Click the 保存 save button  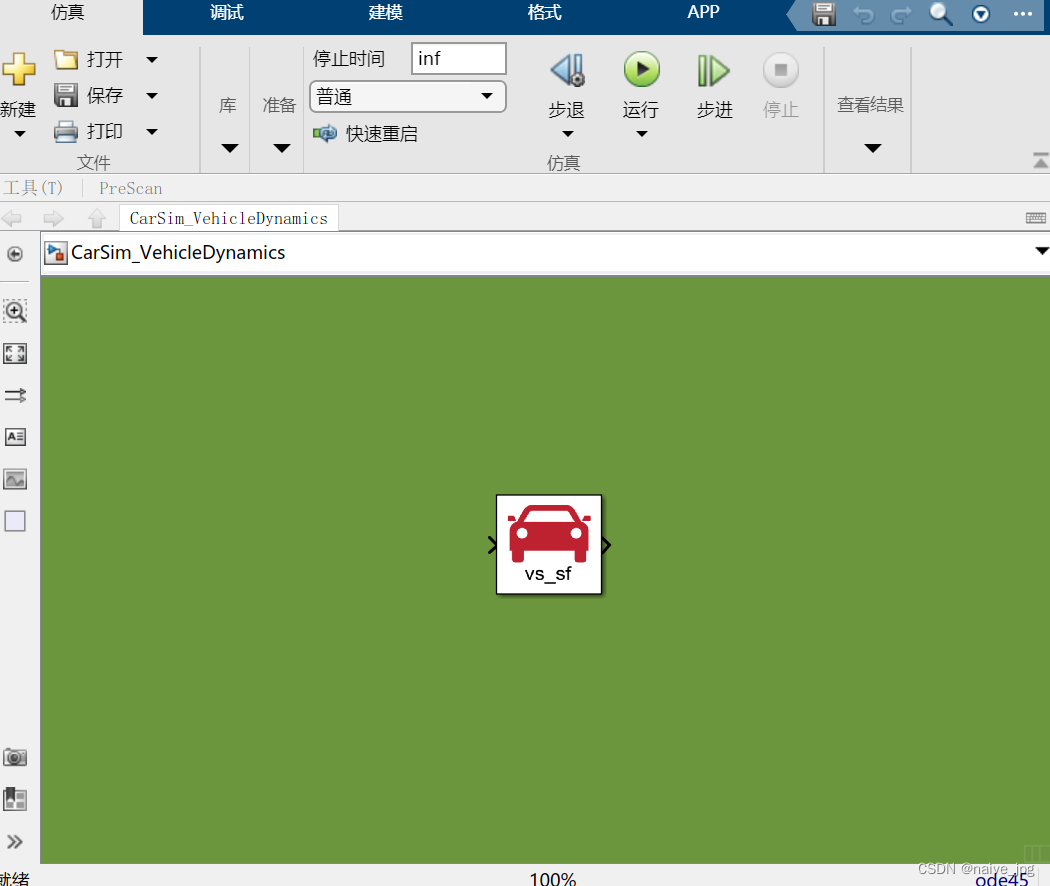[x=88, y=95]
